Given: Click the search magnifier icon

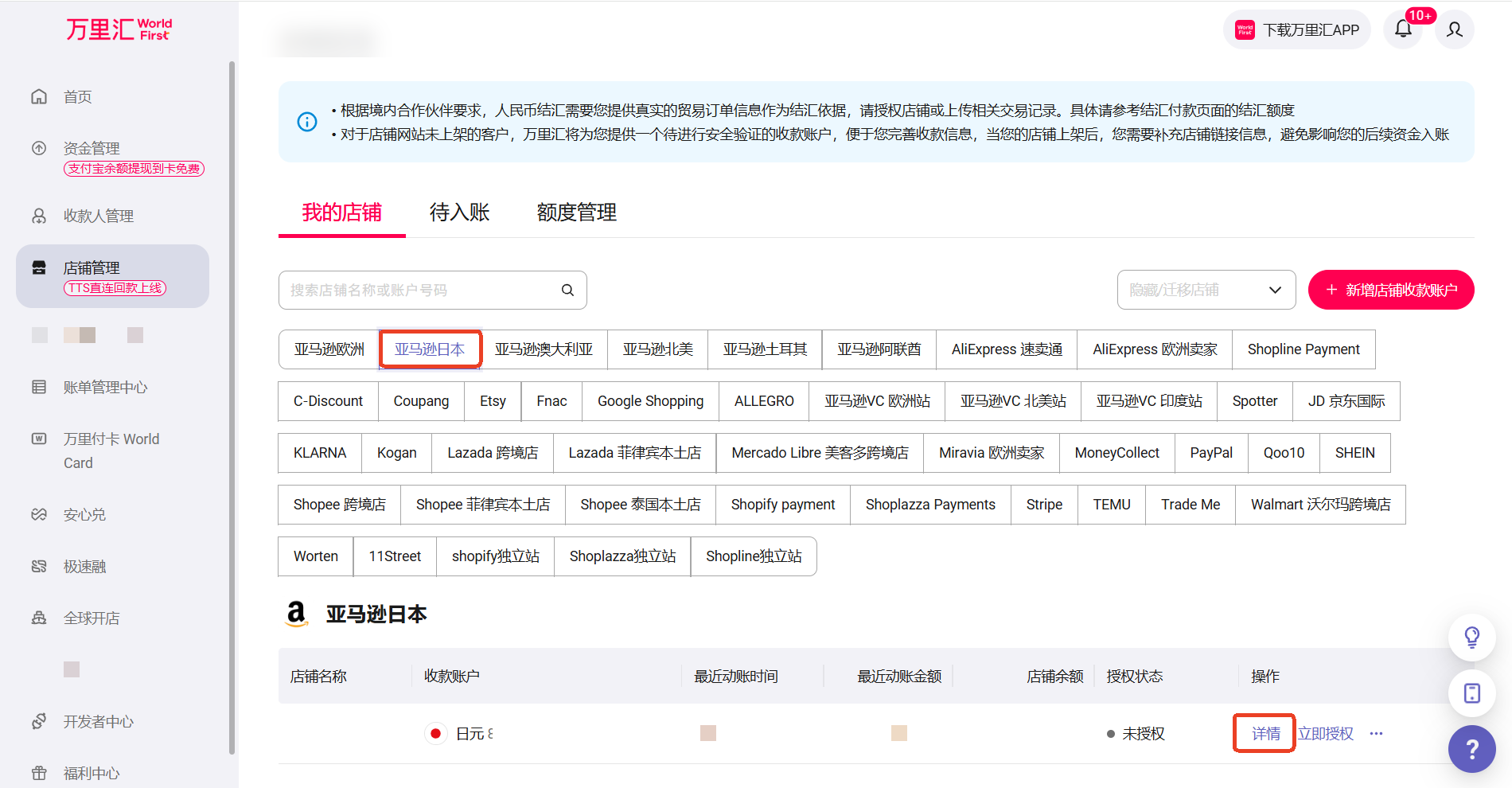Looking at the screenshot, I should pyautogui.click(x=567, y=290).
